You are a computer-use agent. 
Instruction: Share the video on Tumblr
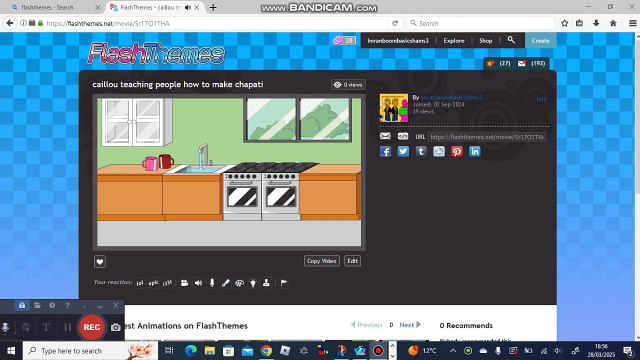(421, 151)
